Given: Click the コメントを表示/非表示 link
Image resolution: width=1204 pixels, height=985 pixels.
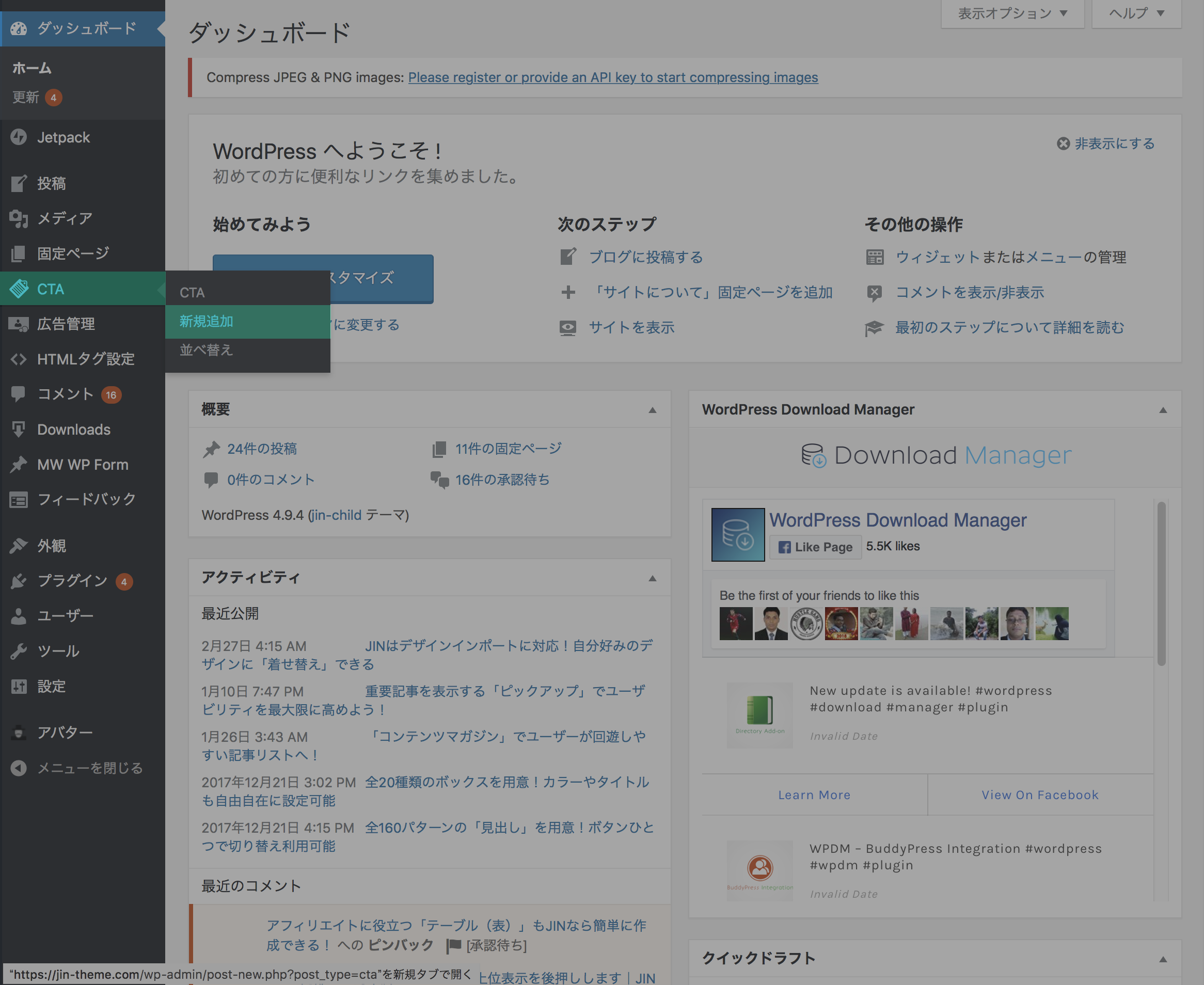Looking at the screenshot, I should [x=970, y=292].
